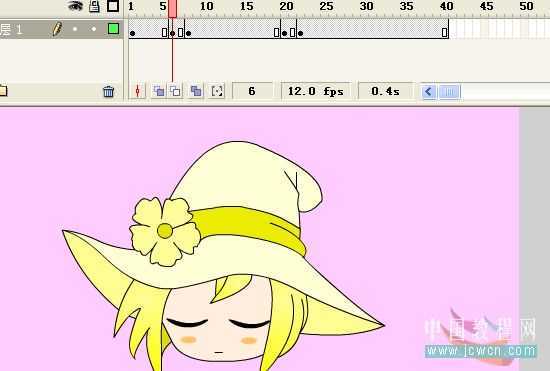Image resolution: width=550 pixels, height=371 pixels.
Task: Toggle visibility dot for layer 1
Action: point(75,29)
